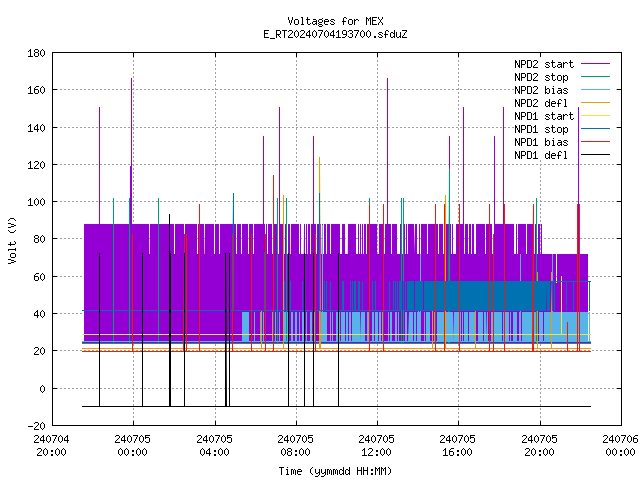
Task: Click the Time (yymmdd HH:MM) axis label
Action: click(335, 471)
